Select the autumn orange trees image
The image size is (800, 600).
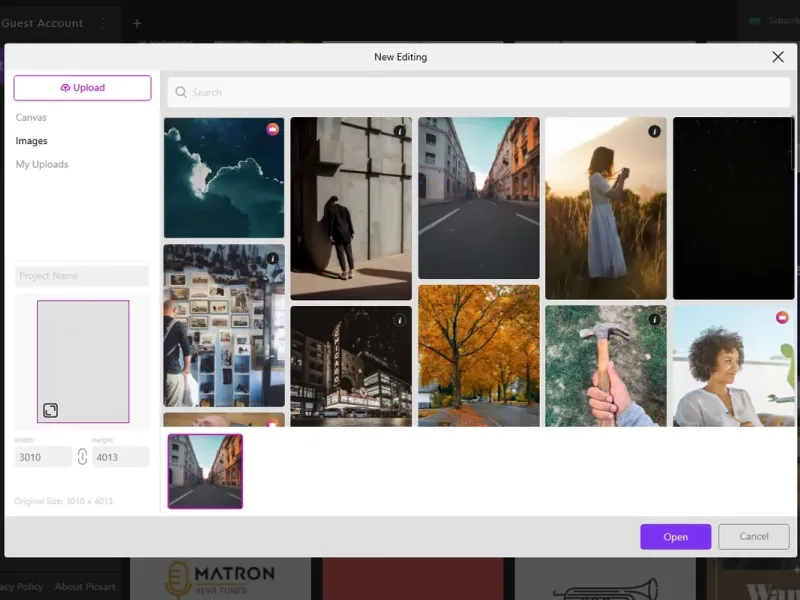click(479, 356)
